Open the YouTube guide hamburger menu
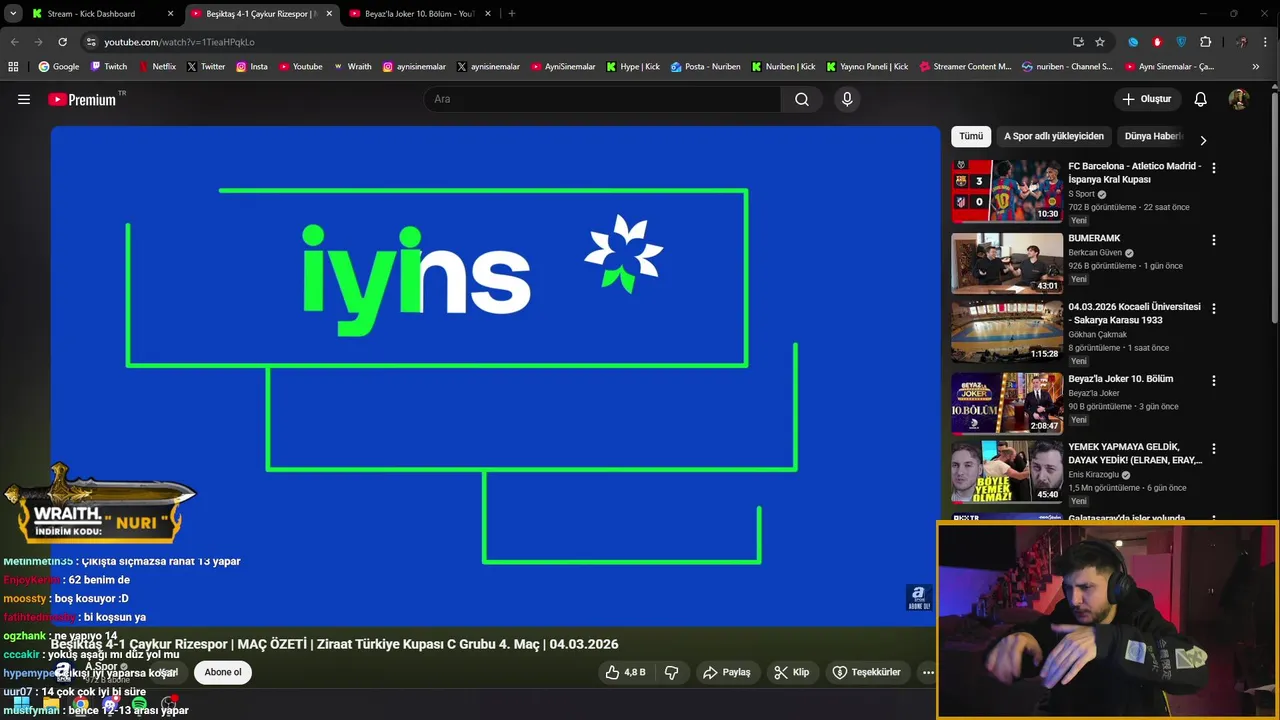Viewport: 1280px width, 720px height. (x=24, y=99)
